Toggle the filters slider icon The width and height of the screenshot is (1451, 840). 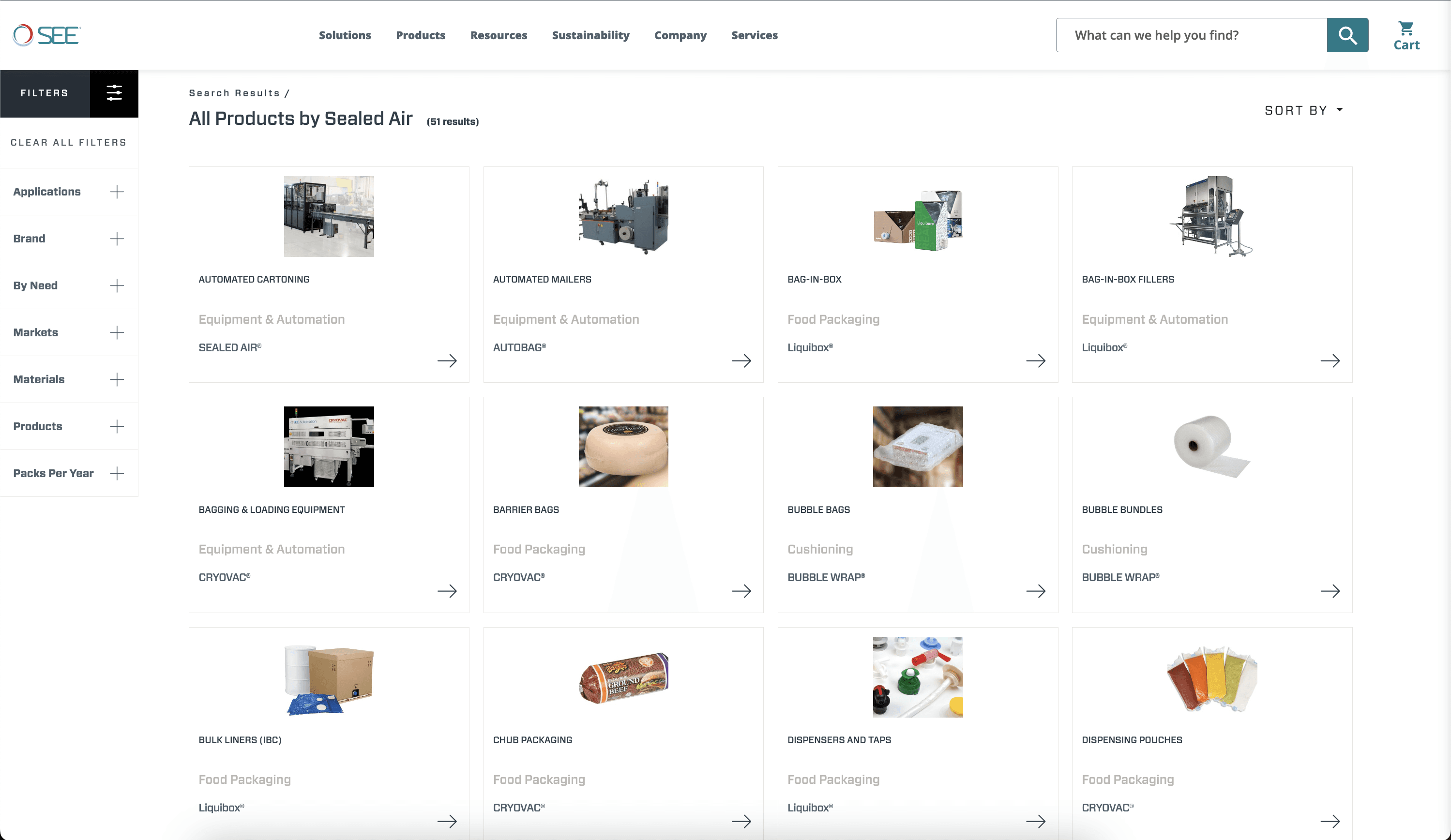pyautogui.click(x=114, y=93)
